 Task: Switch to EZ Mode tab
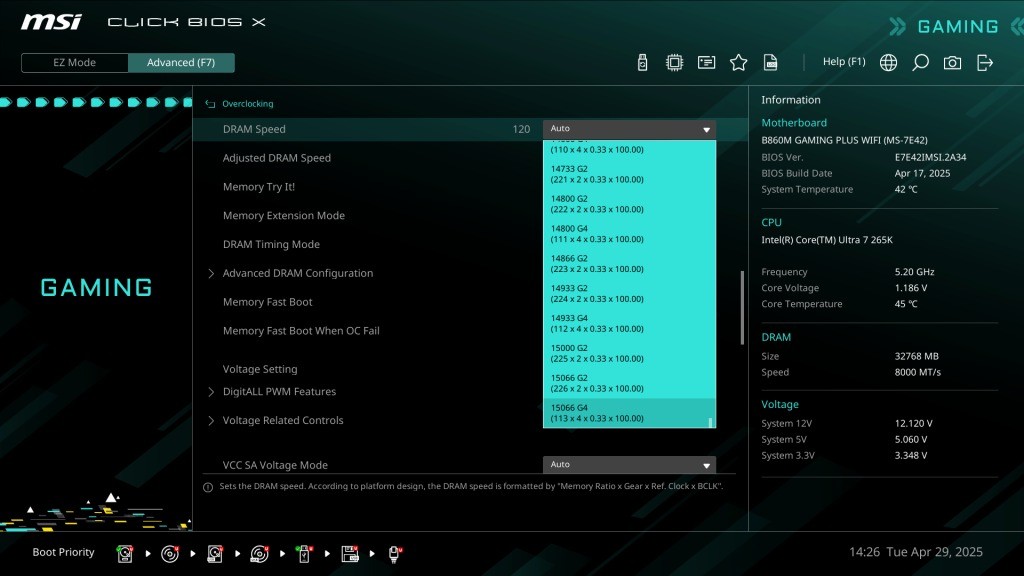(75, 63)
